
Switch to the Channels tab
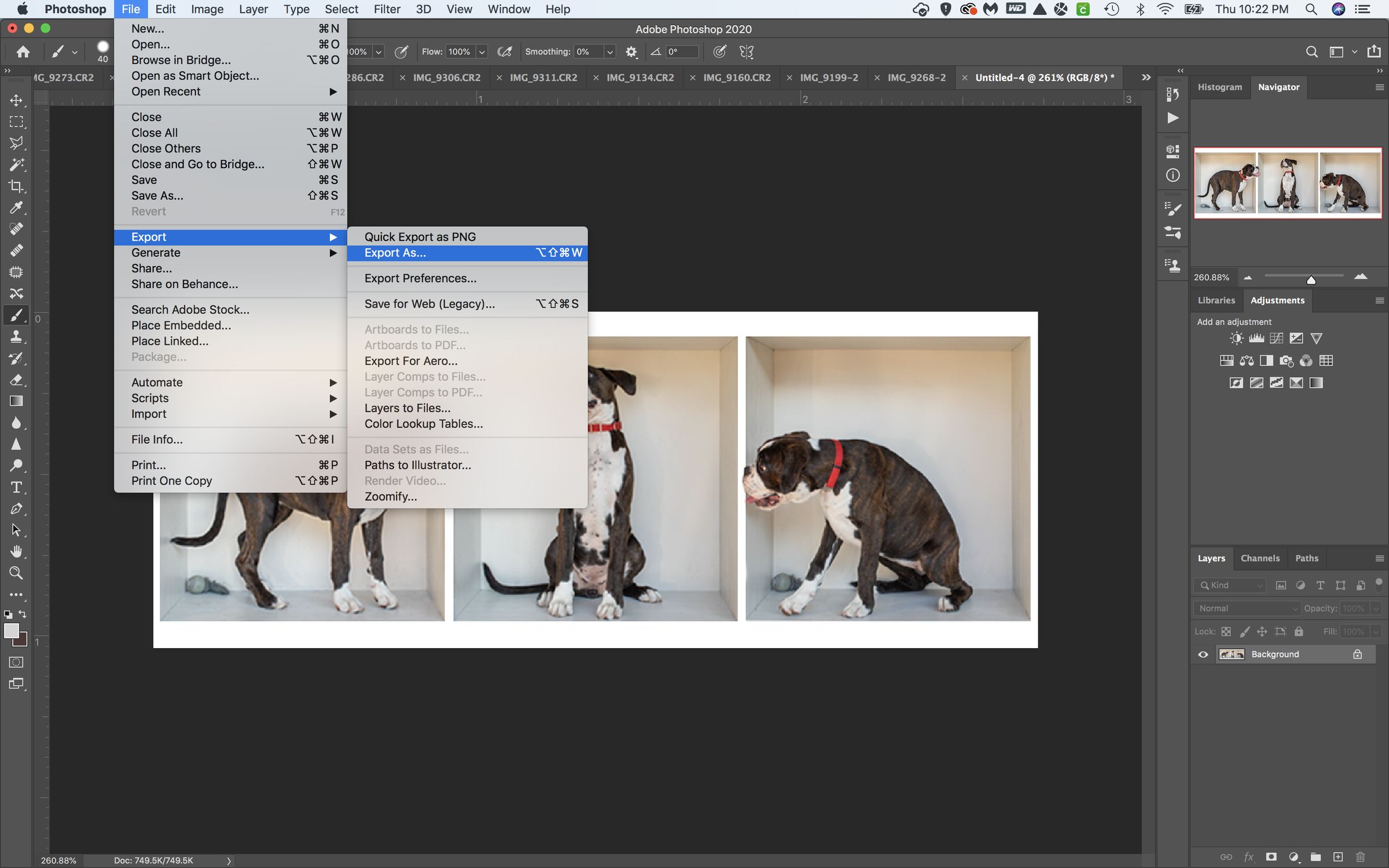click(x=1260, y=558)
